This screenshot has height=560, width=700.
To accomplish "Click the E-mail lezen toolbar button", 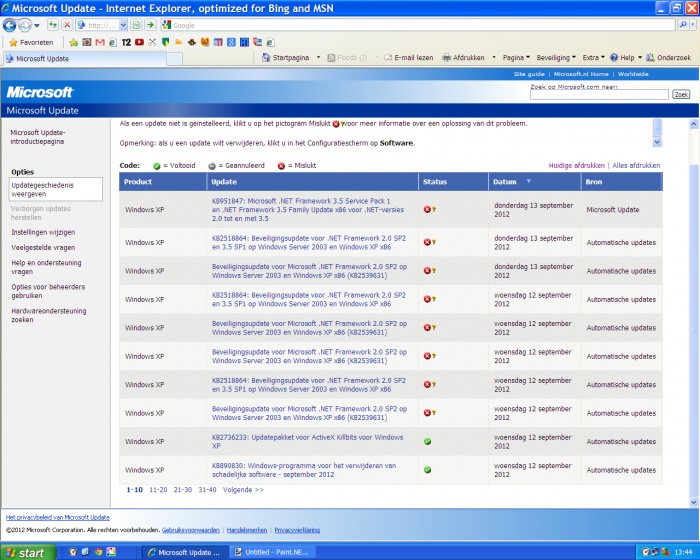I will (x=408, y=58).
